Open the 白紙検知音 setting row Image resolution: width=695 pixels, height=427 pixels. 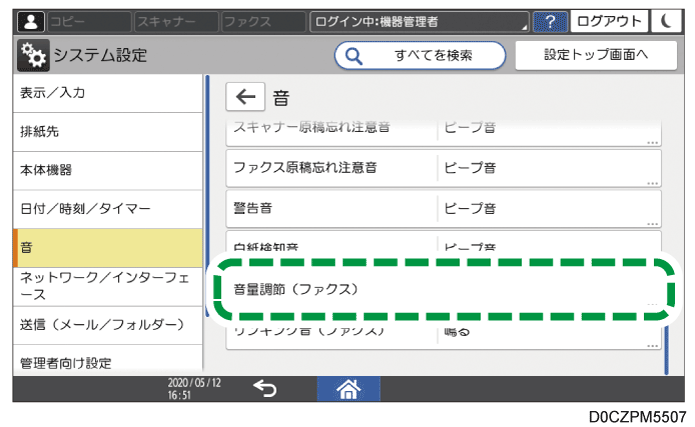point(444,243)
